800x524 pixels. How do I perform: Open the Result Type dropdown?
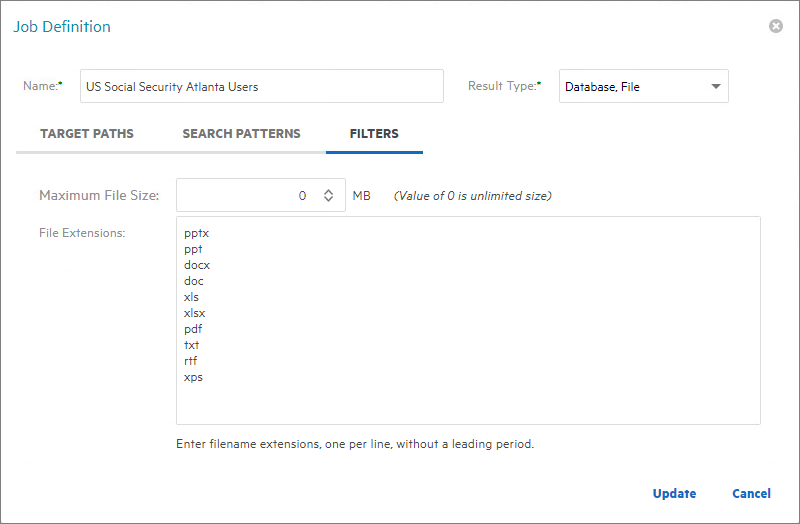643,87
